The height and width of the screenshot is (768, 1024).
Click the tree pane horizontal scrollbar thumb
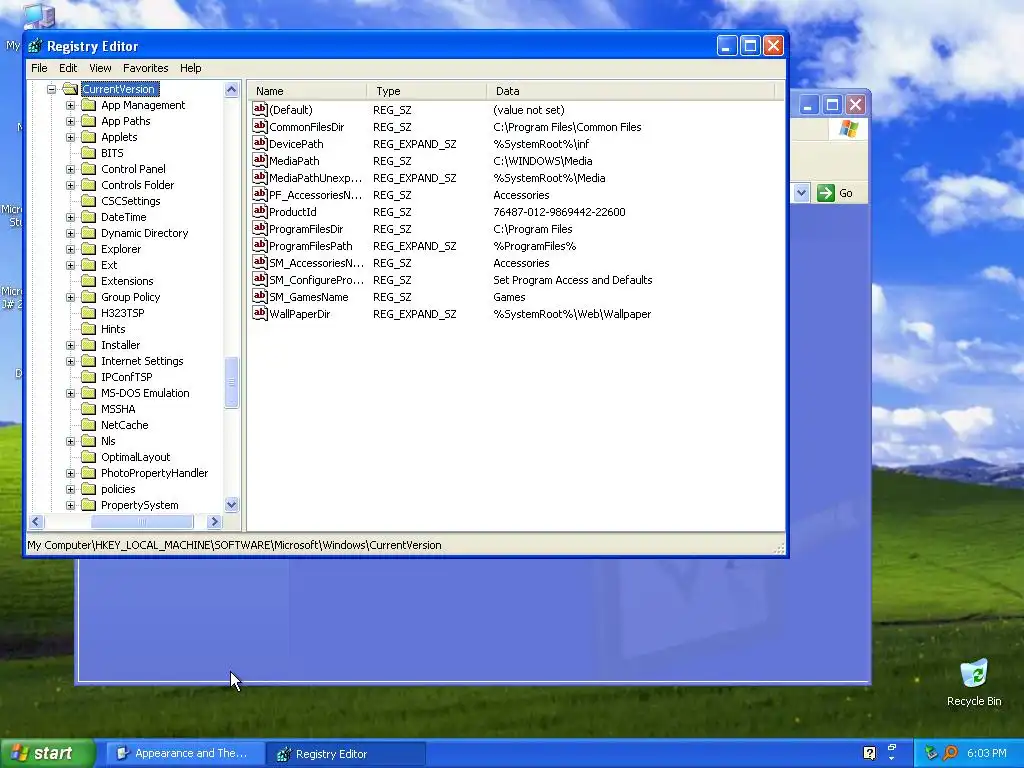tap(142, 521)
